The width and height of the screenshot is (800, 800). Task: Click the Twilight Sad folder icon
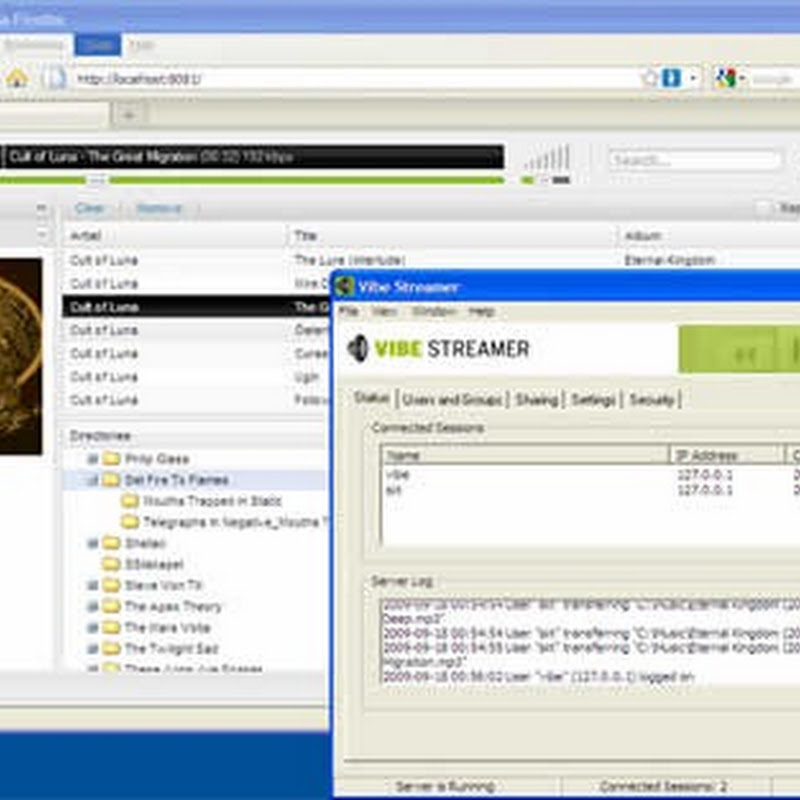111,648
